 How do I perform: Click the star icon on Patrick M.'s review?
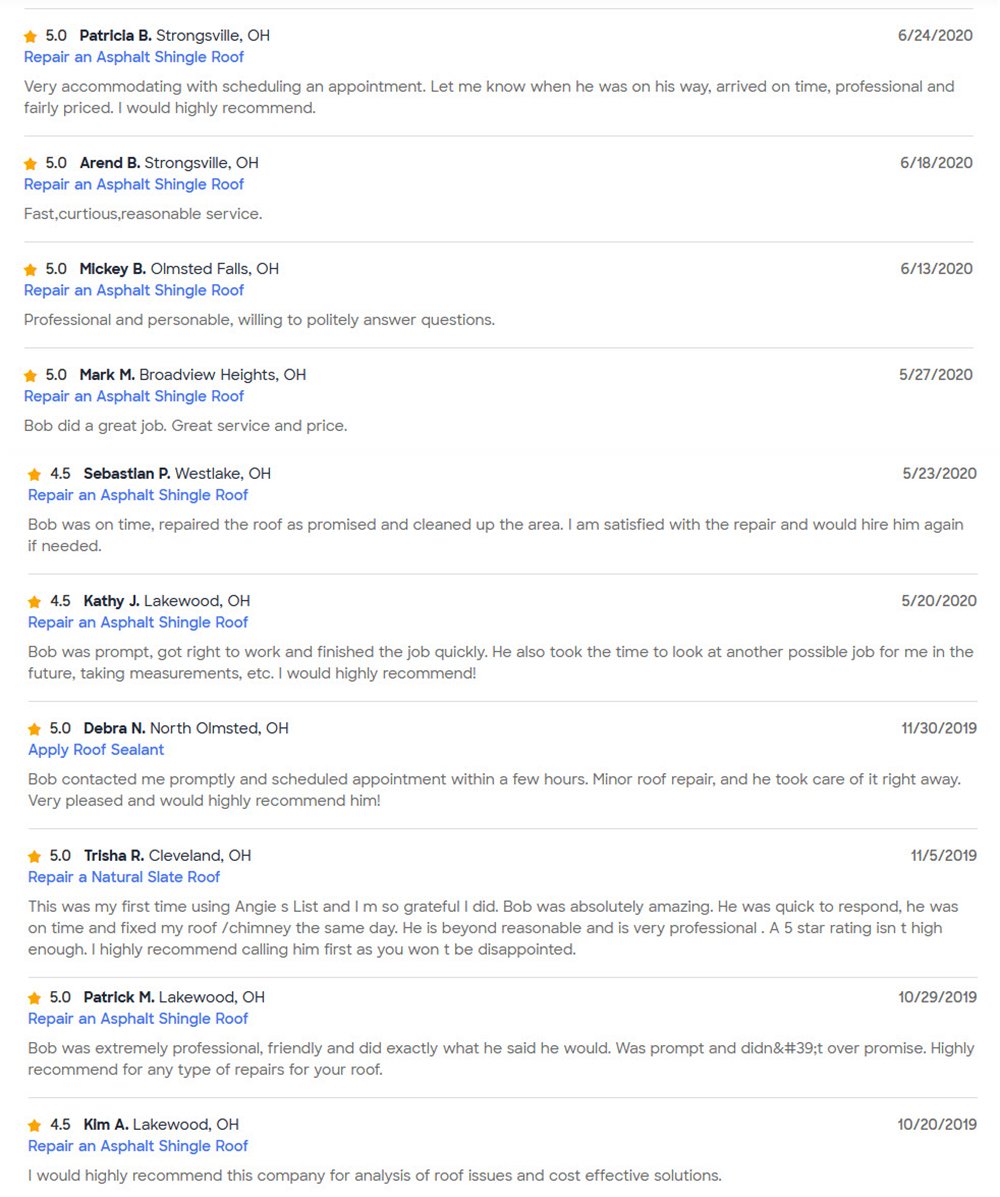35,998
